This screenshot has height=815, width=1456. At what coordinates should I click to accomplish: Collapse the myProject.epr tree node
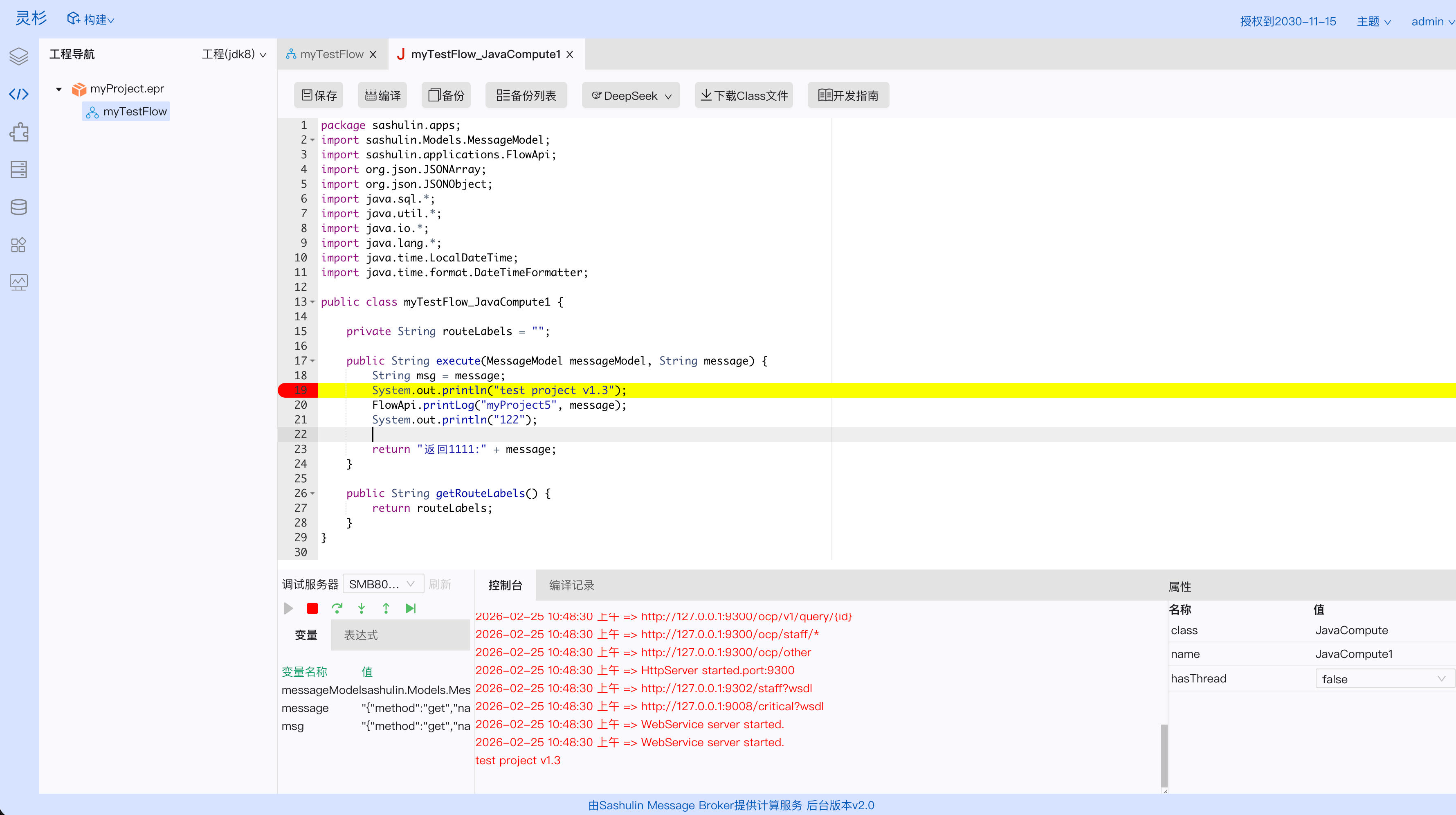click(x=59, y=89)
